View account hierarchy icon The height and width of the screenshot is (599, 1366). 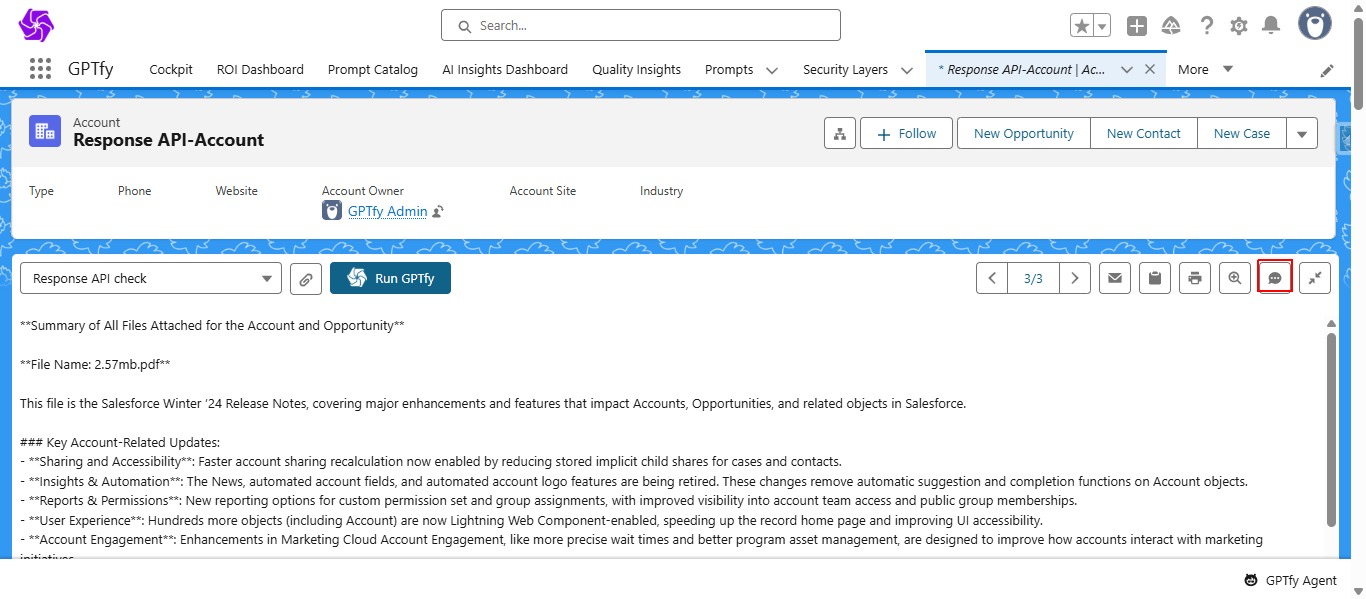pos(840,134)
